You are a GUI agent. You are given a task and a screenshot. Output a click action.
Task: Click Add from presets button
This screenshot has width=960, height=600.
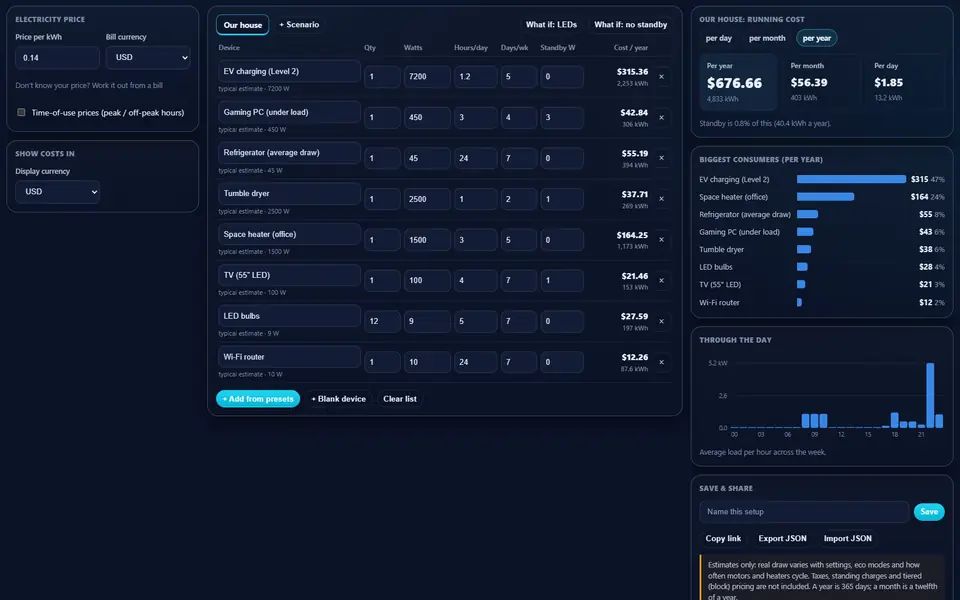pos(258,399)
